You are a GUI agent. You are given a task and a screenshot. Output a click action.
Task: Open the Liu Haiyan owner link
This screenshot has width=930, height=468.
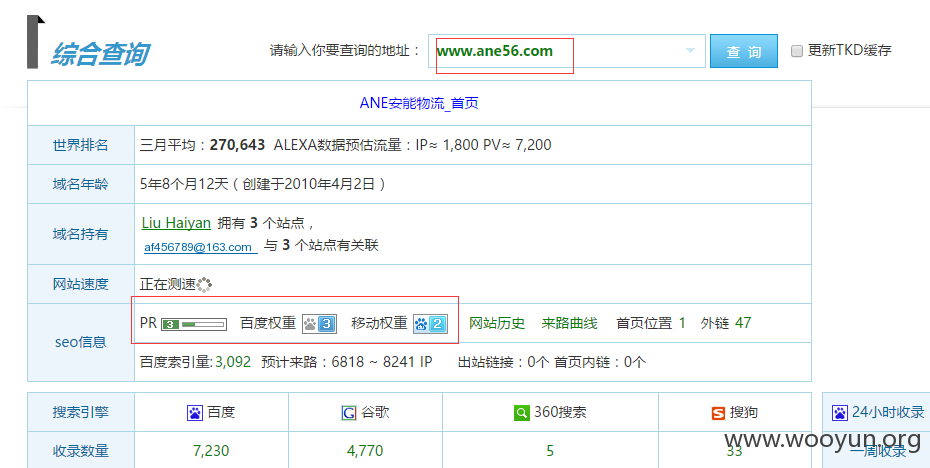[176, 223]
